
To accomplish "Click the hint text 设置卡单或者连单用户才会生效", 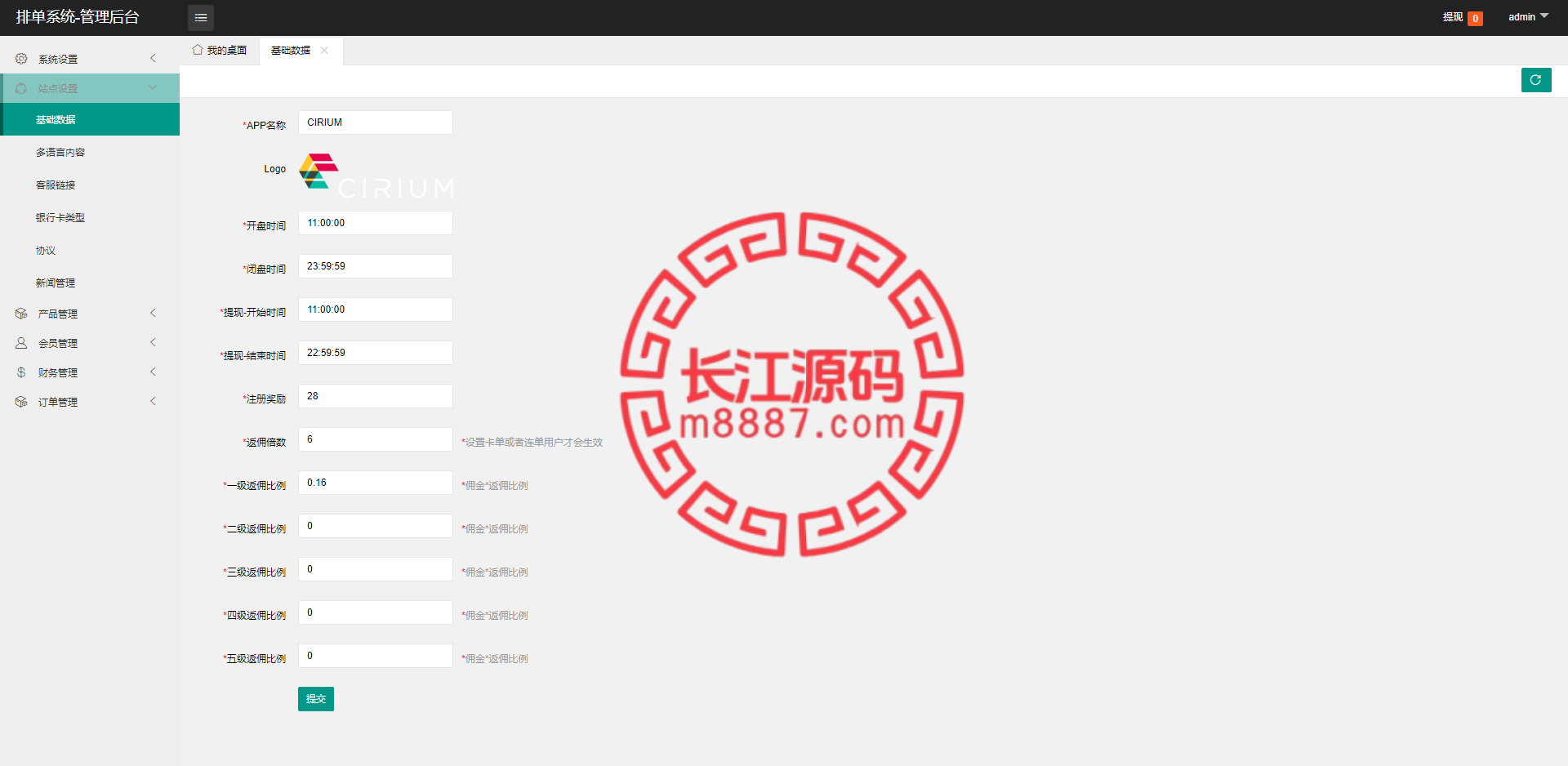I will point(532,442).
